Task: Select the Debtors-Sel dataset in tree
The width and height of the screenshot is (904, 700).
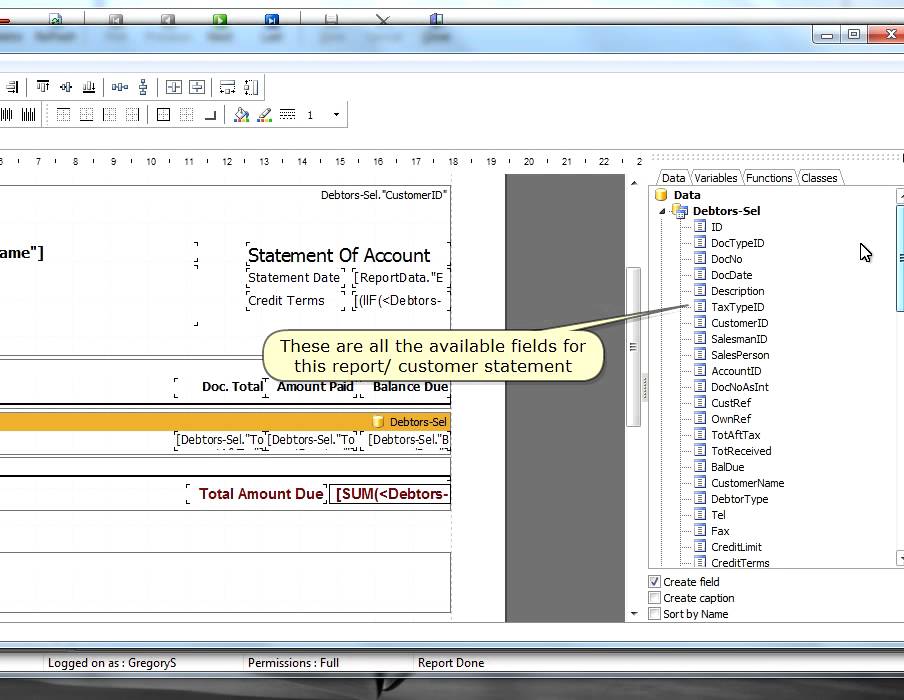Action: [x=726, y=211]
